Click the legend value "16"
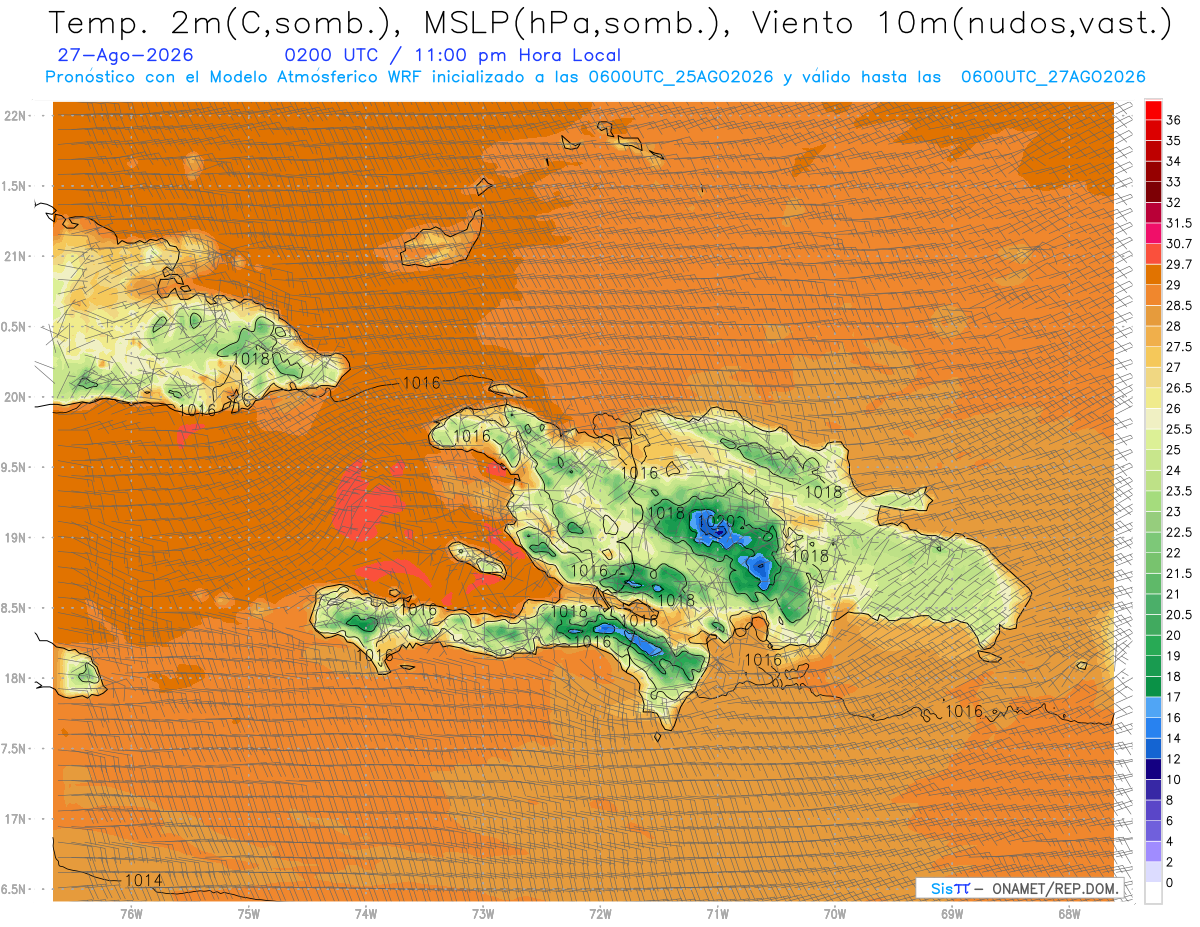Screen dimensions: 1200x927 pos(1174,717)
